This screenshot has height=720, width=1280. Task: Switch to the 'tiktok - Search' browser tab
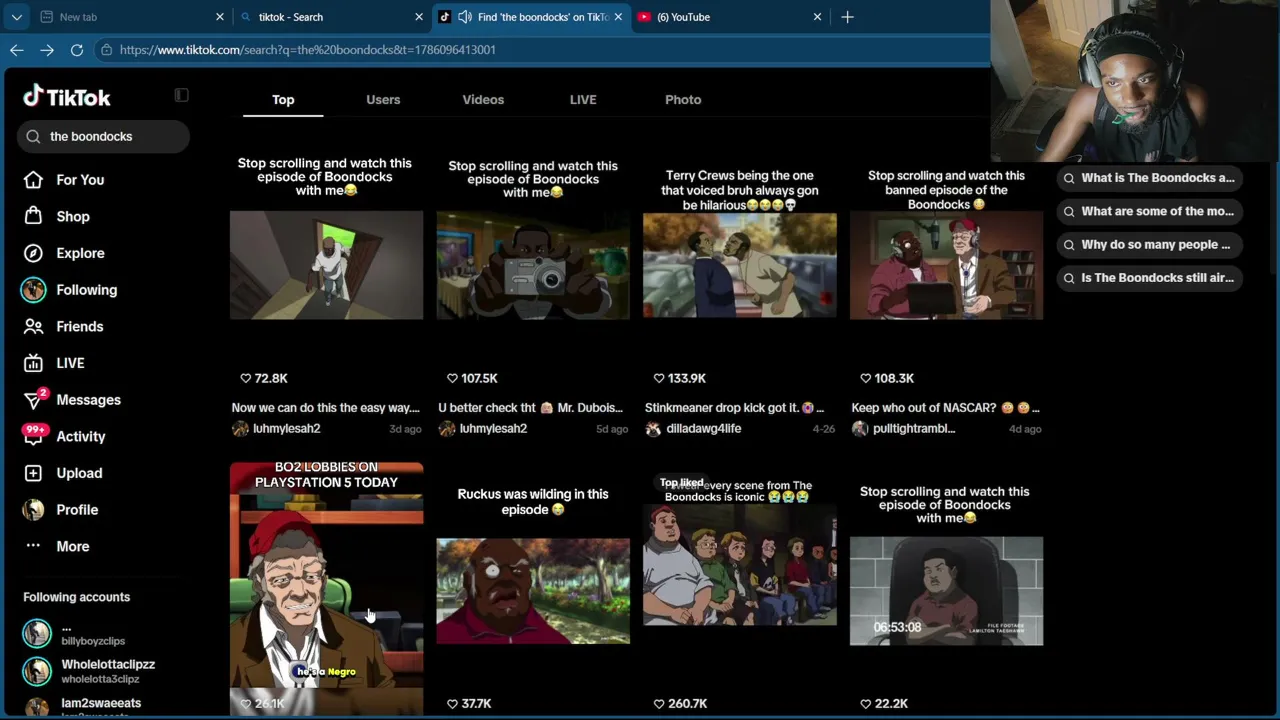(330, 17)
